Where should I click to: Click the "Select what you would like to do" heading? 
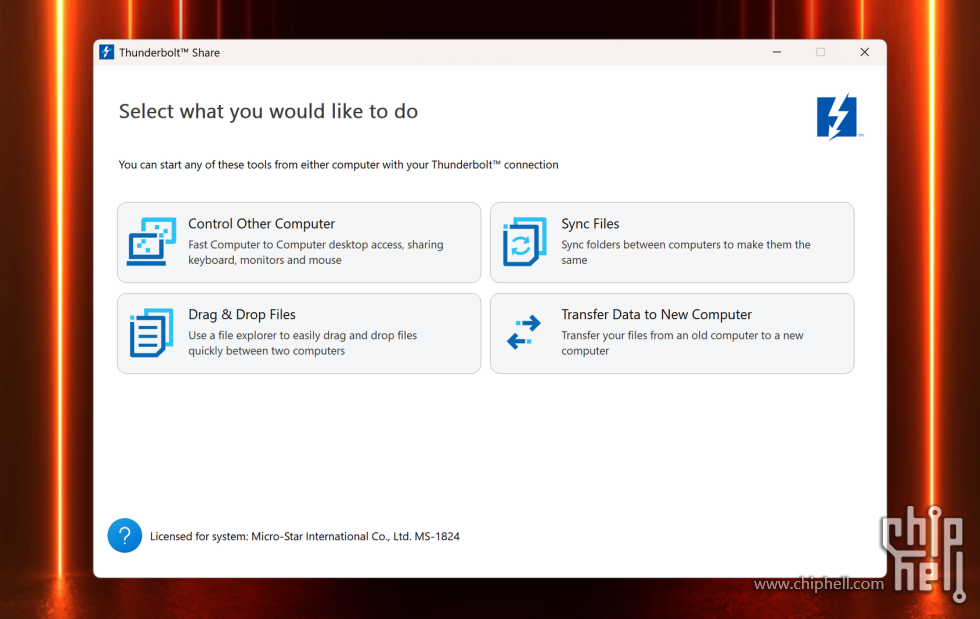(268, 111)
